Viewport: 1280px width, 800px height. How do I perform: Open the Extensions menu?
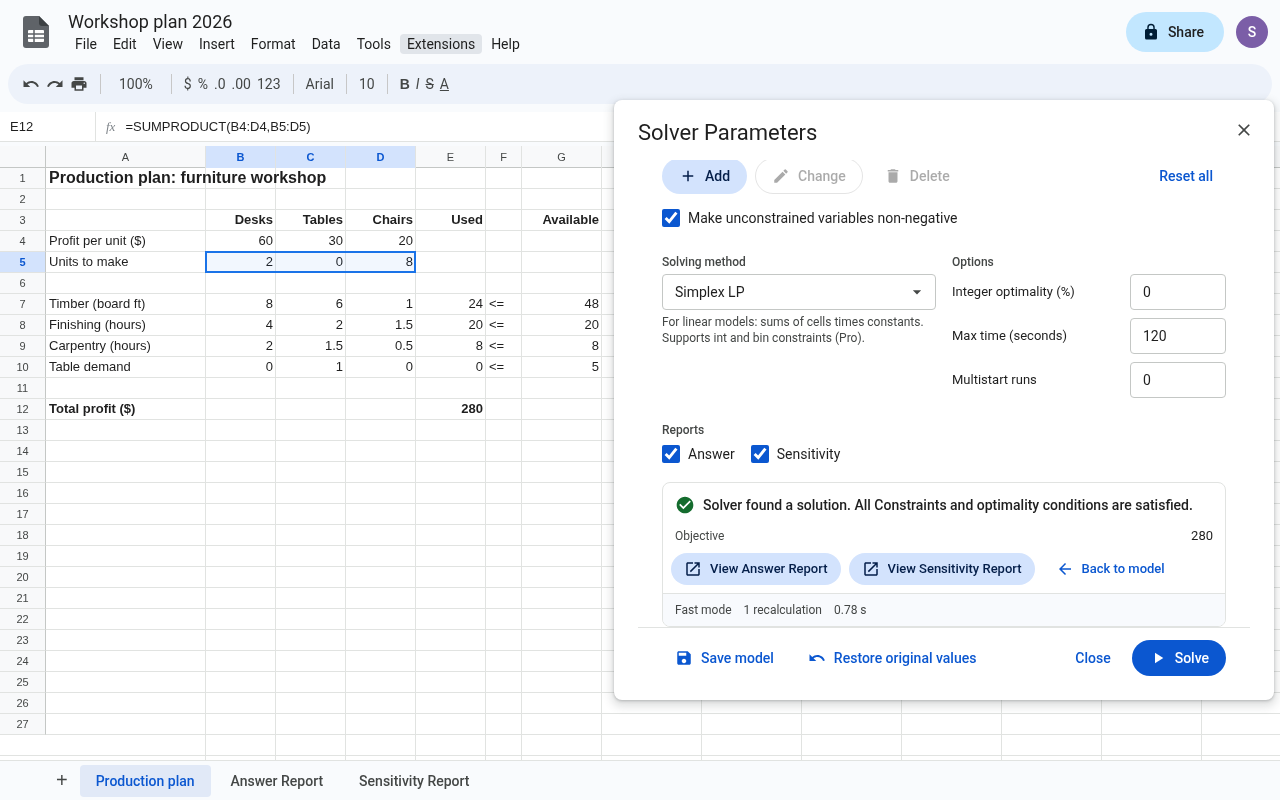[x=441, y=44]
